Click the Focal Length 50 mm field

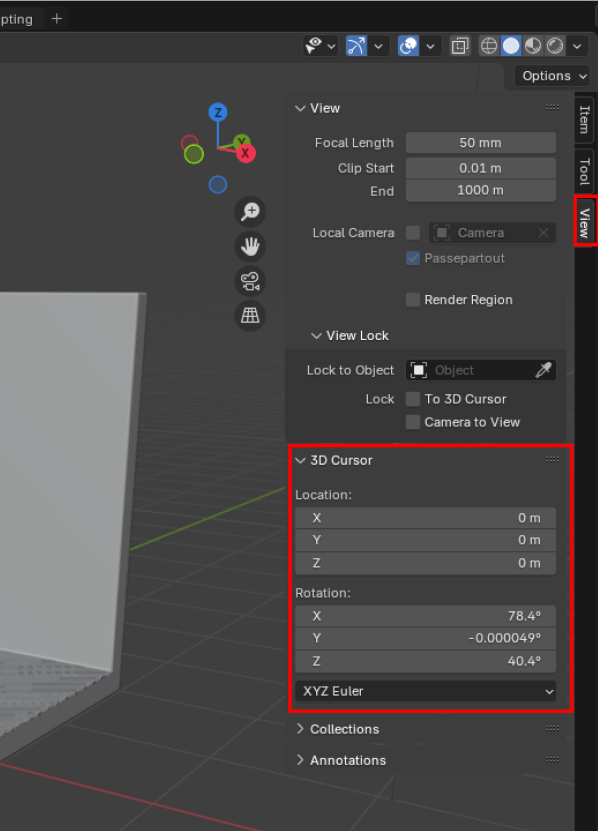481,143
